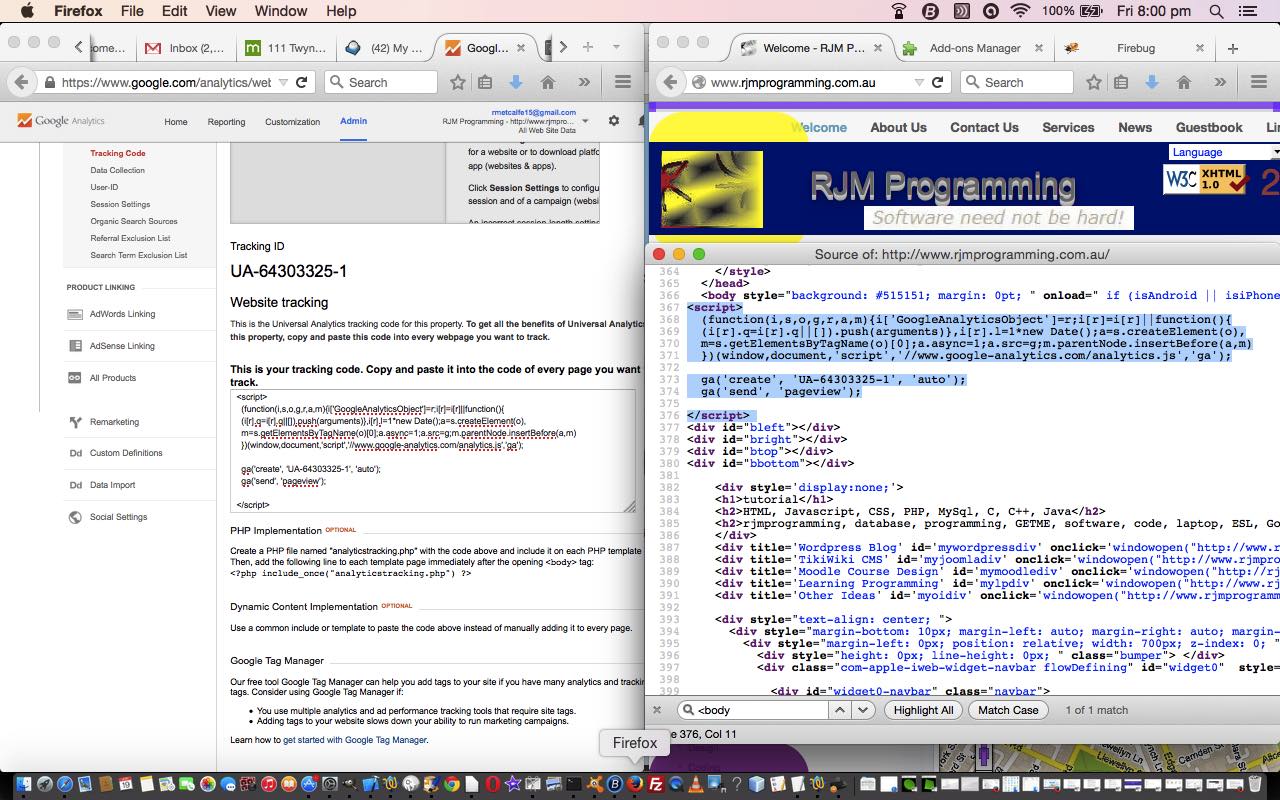
Task: Add a new tab beside the Firebug tab
Action: 1232,48
